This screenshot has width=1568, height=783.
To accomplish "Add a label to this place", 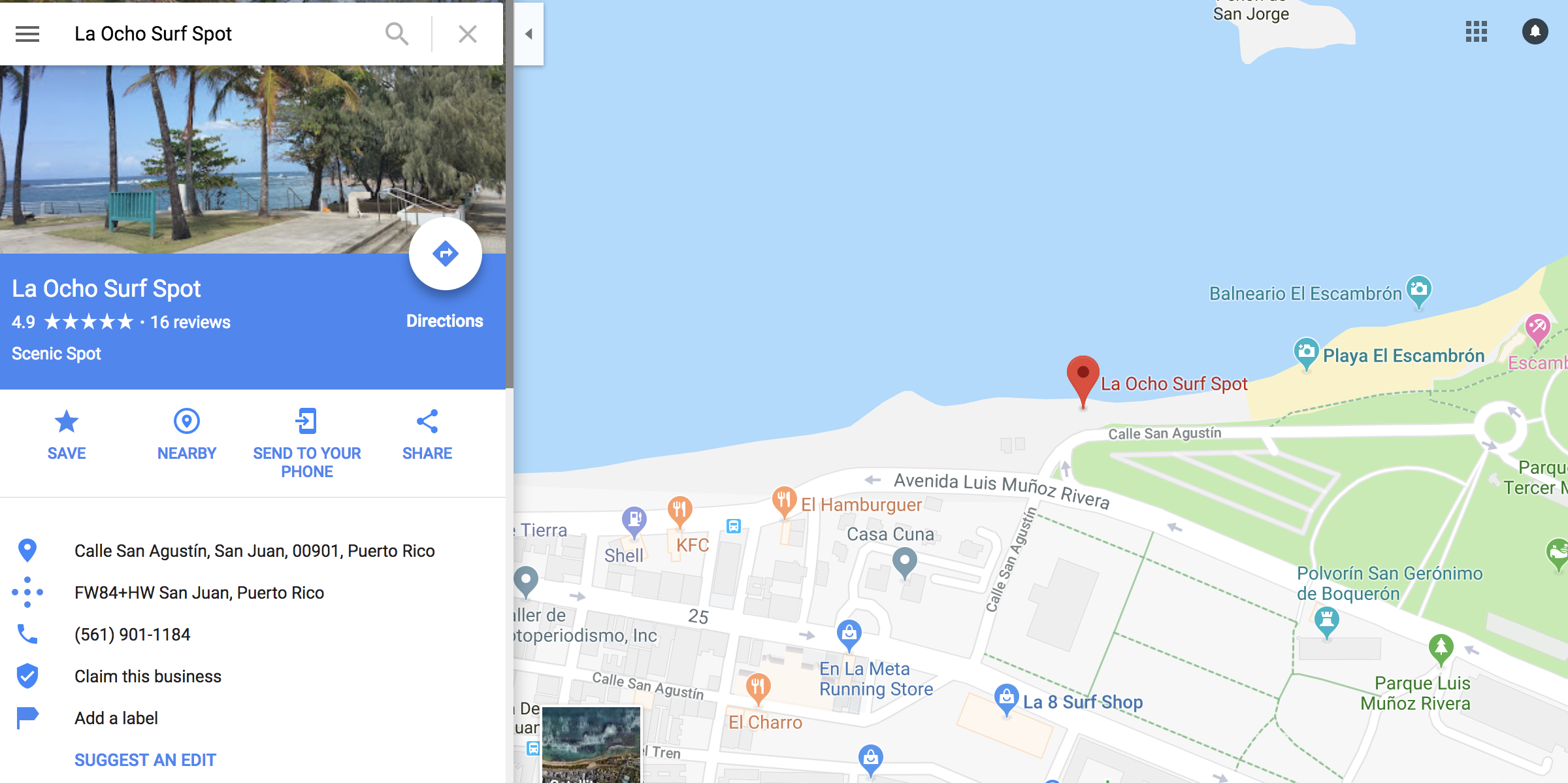I will [x=116, y=718].
